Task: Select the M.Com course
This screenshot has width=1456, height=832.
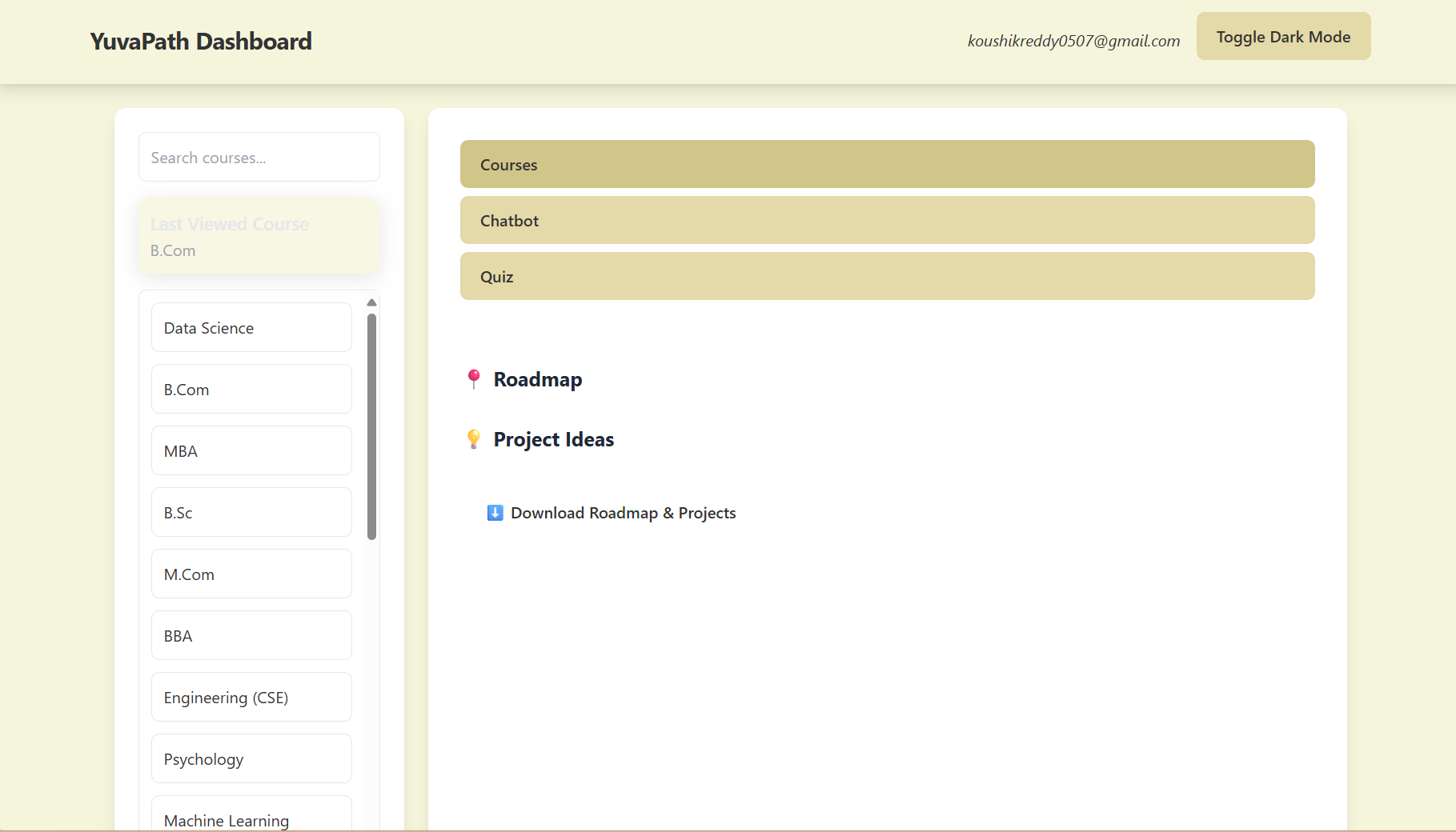Action: click(x=251, y=574)
